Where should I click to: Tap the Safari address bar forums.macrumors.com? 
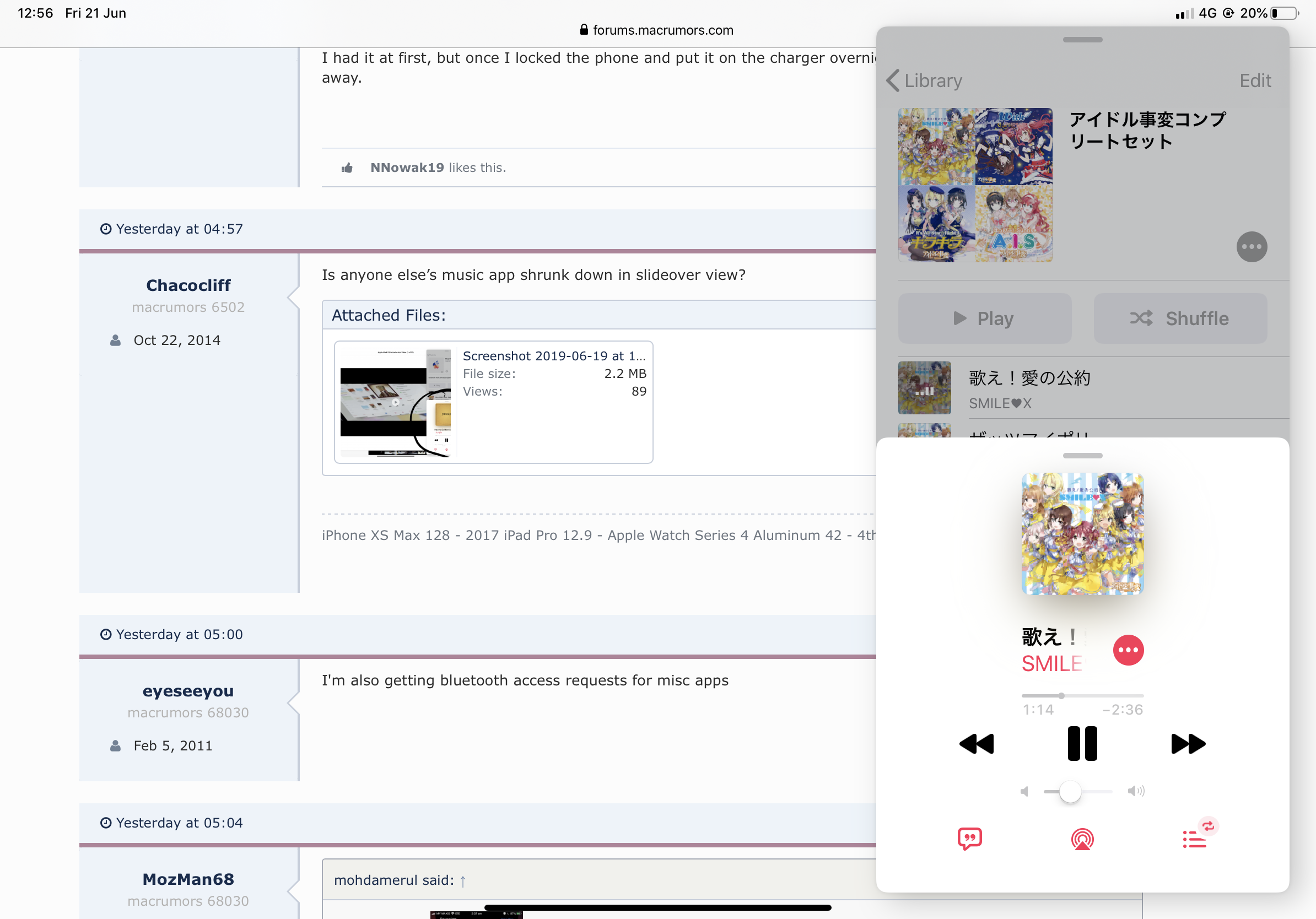(657, 30)
